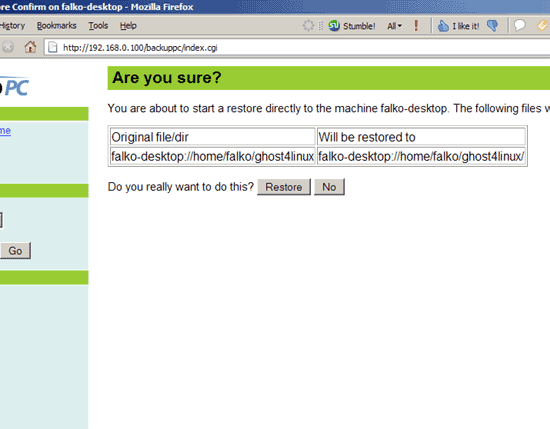Click 'Will be restored to' header cell

point(421,137)
